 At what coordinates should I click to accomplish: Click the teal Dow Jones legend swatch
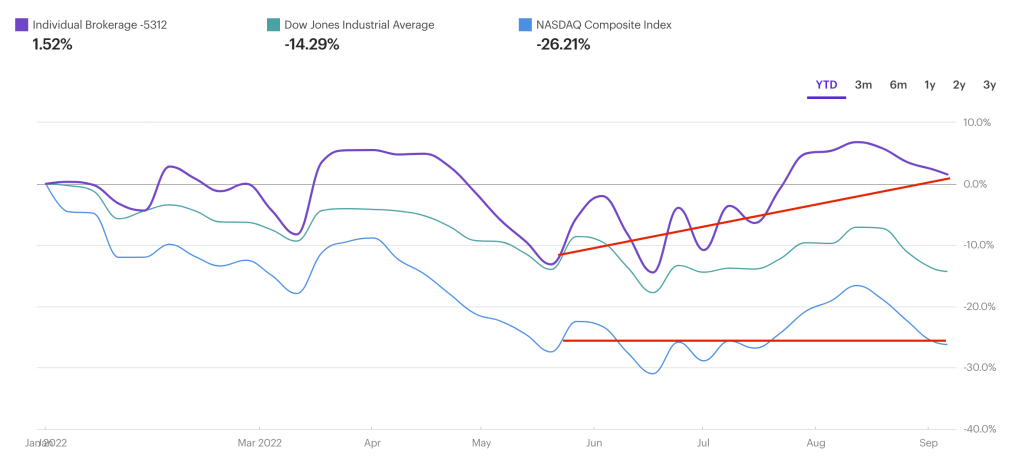[274, 24]
